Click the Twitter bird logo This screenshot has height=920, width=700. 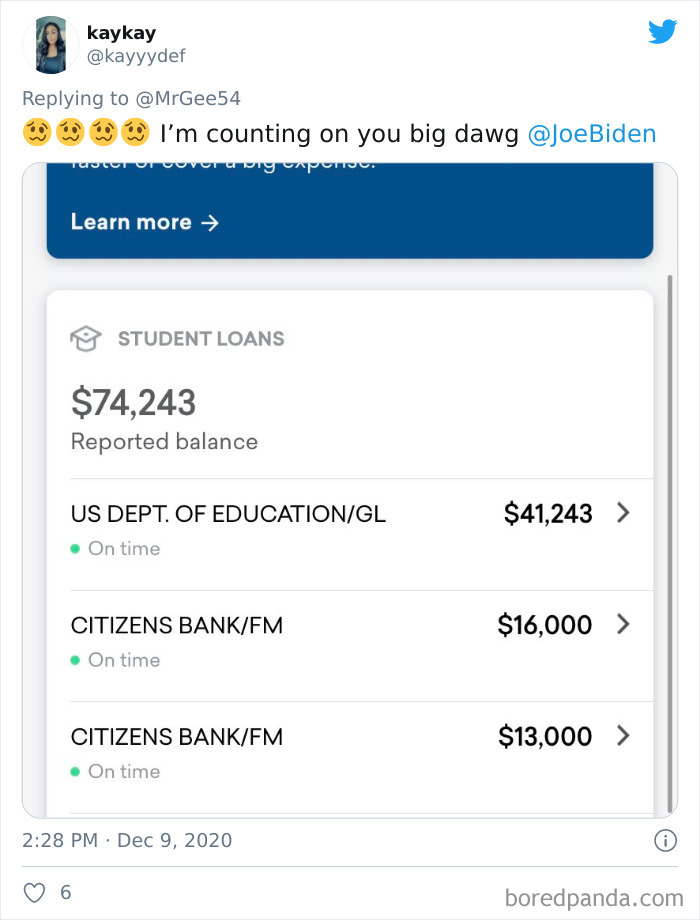coord(662,32)
